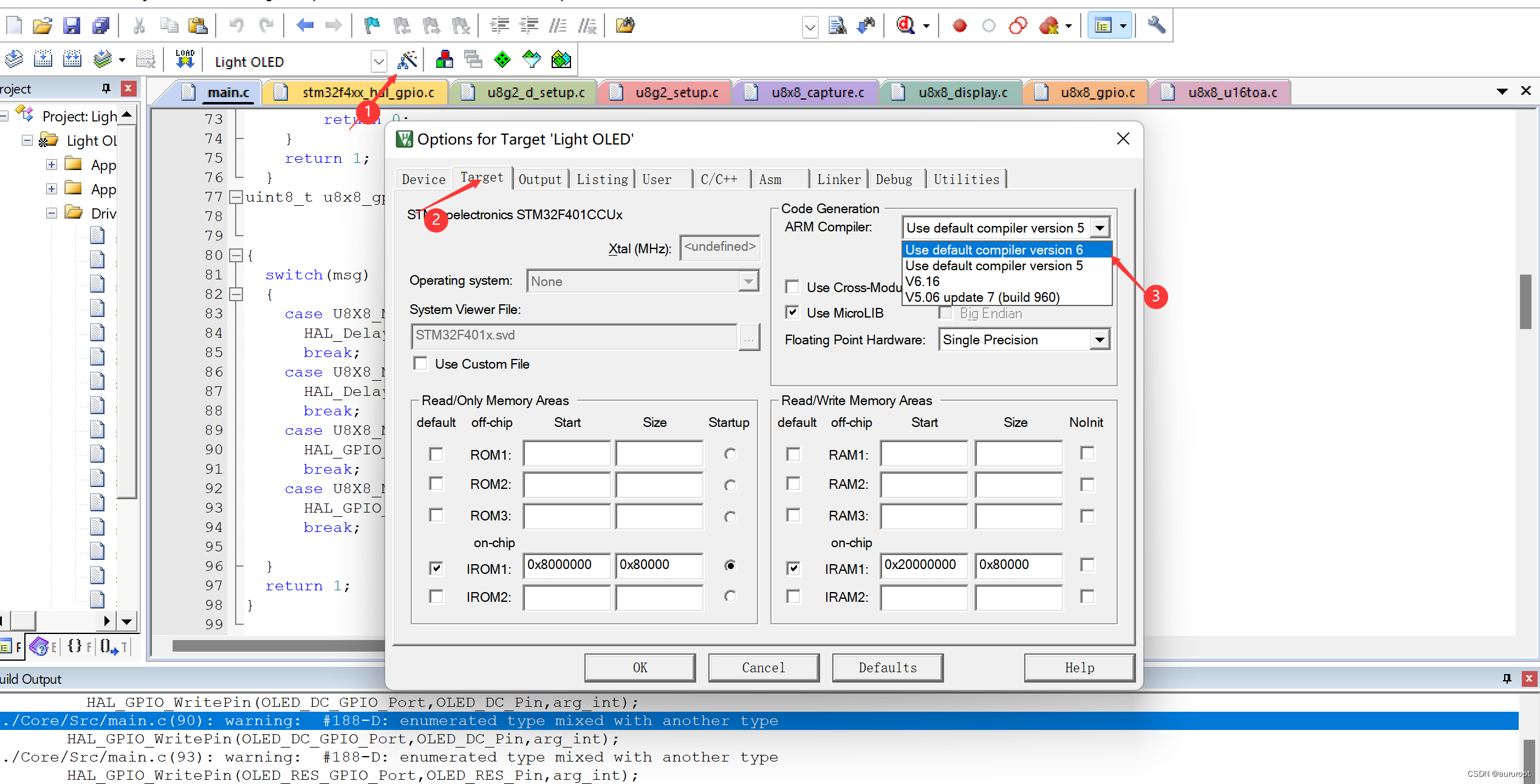Open the editor tabs list dropdown arrow
Image resolution: width=1540 pixels, height=784 pixels.
click(1502, 92)
